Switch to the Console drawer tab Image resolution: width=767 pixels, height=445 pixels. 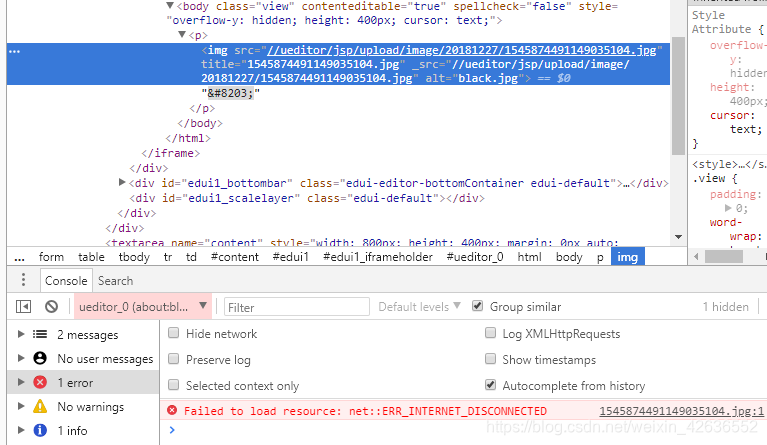66,281
